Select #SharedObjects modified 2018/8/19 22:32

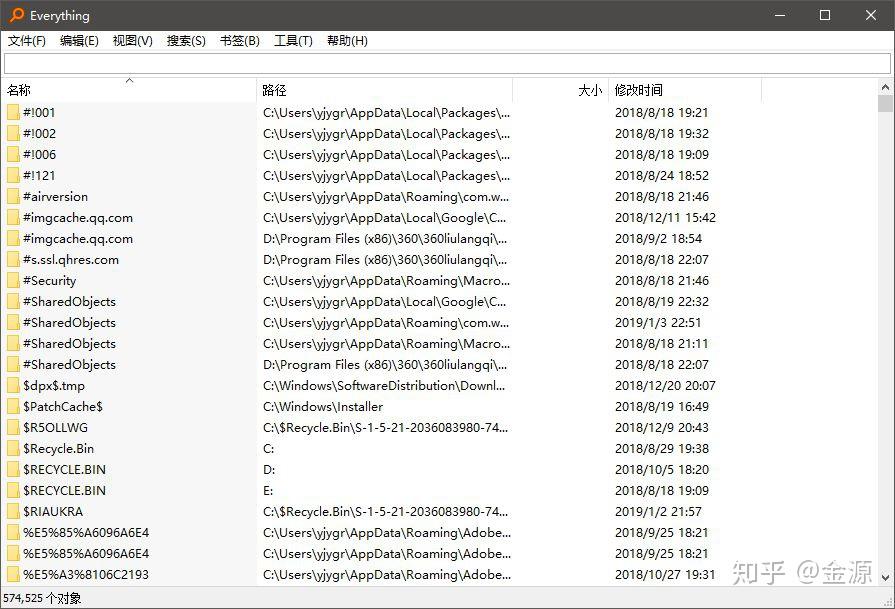tap(69, 301)
